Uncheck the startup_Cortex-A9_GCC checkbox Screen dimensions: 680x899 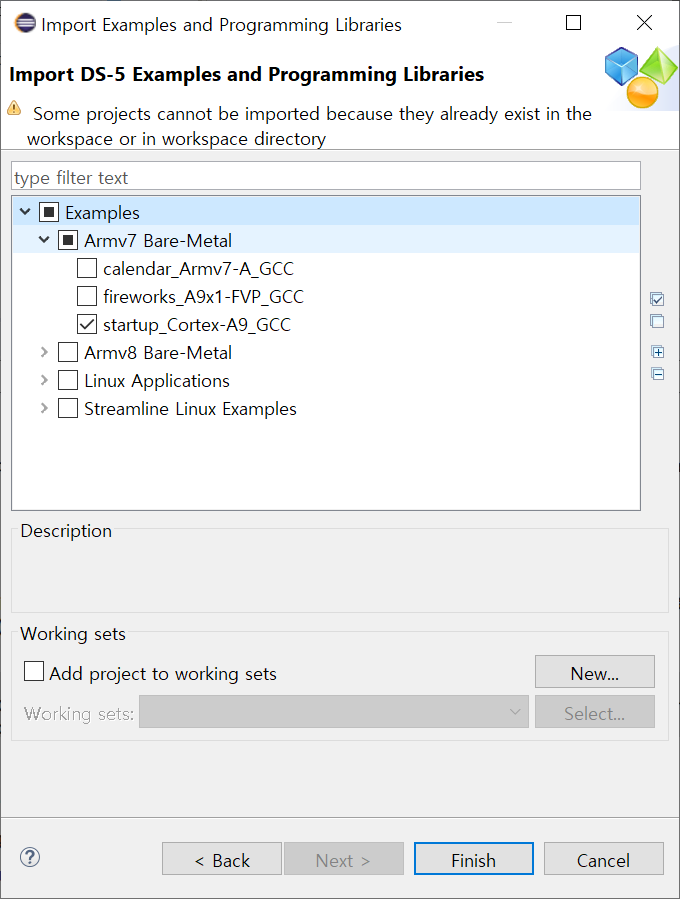[x=87, y=325]
